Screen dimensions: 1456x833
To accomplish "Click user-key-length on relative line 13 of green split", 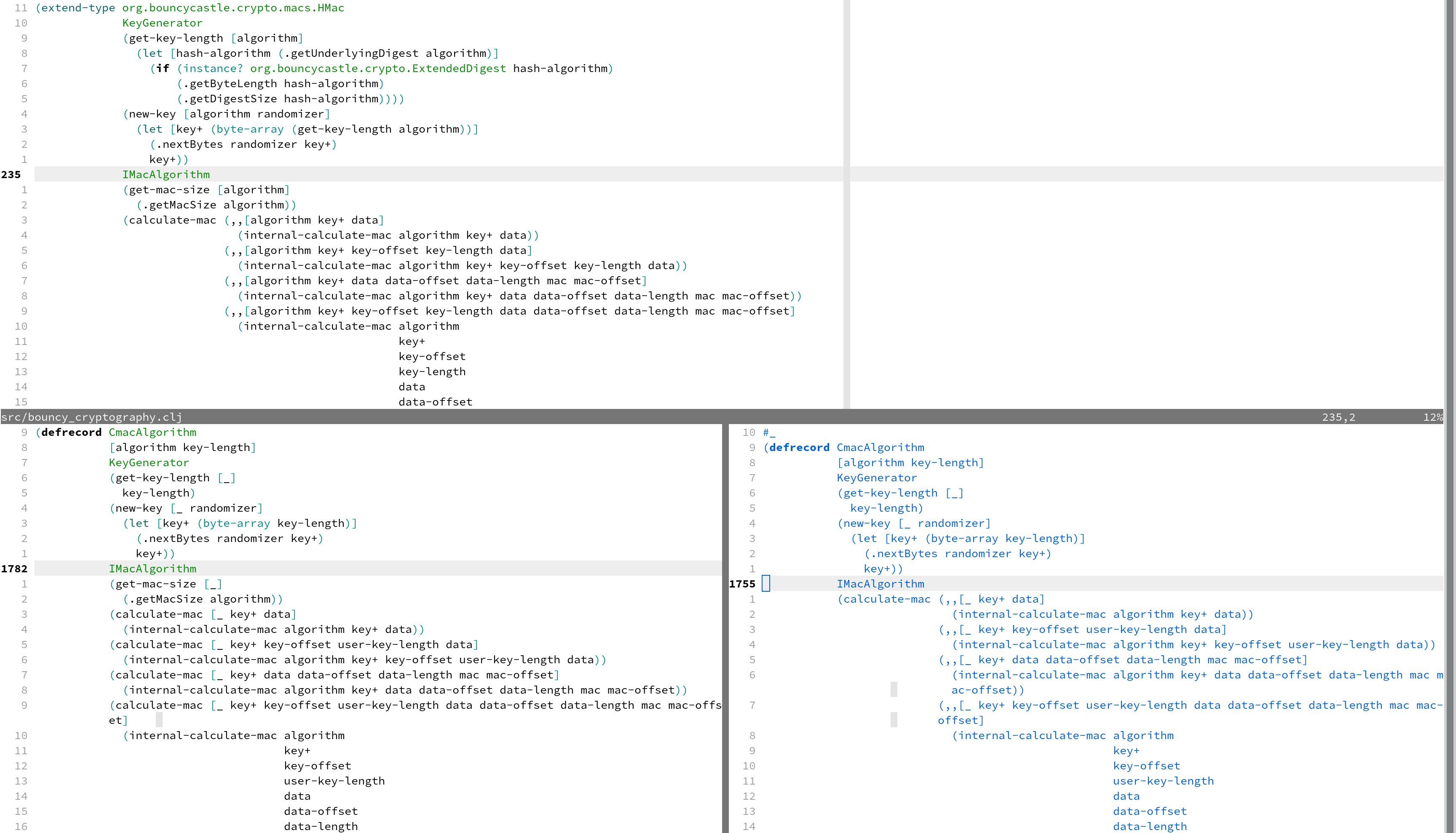I will [334, 781].
